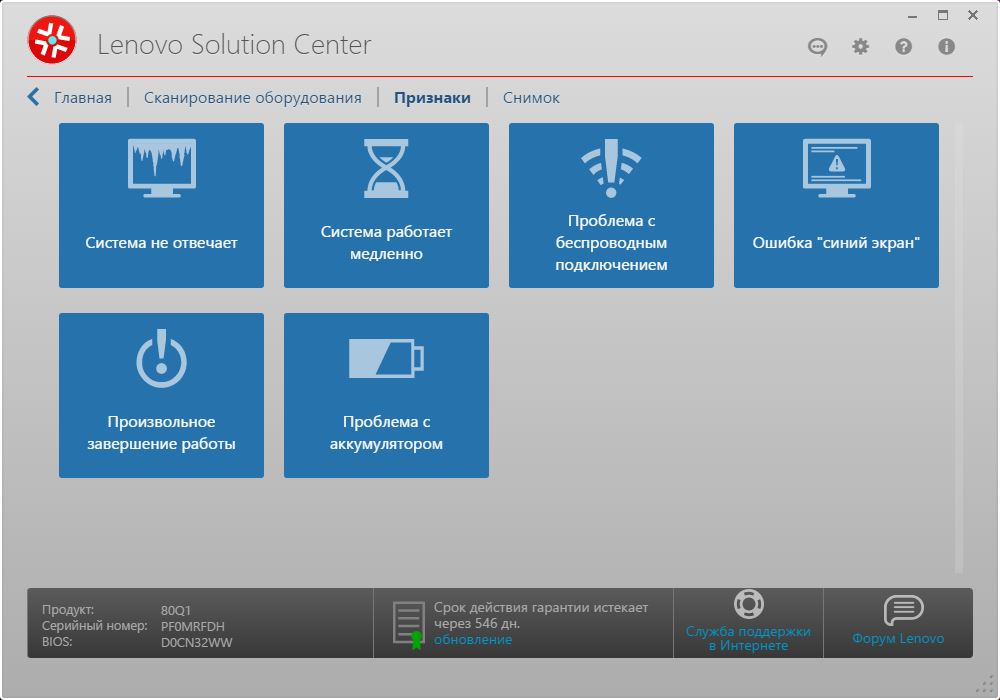Open the Сканирование оборудования tab
The width and height of the screenshot is (1000, 700).
pos(253,98)
